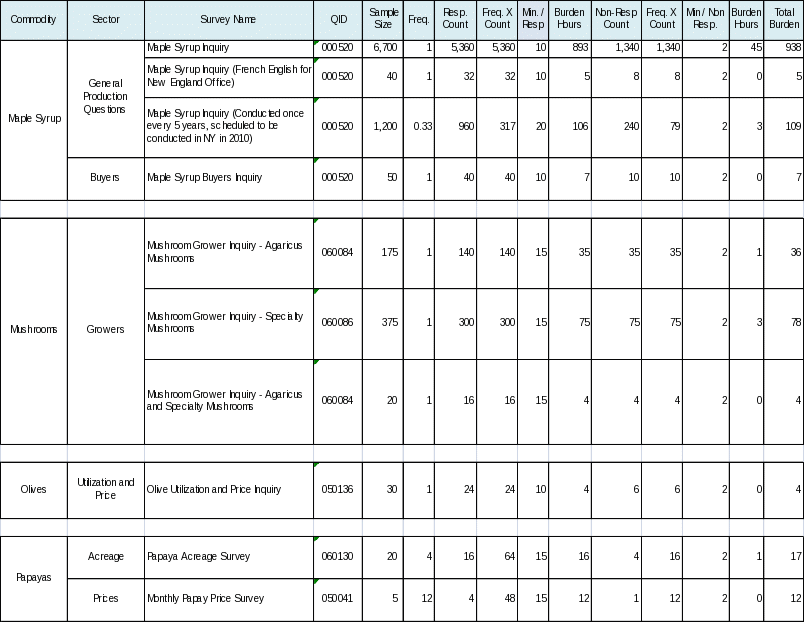
Task: Select Monthly Papay Price Survey cell
Action: tap(229, 599)
